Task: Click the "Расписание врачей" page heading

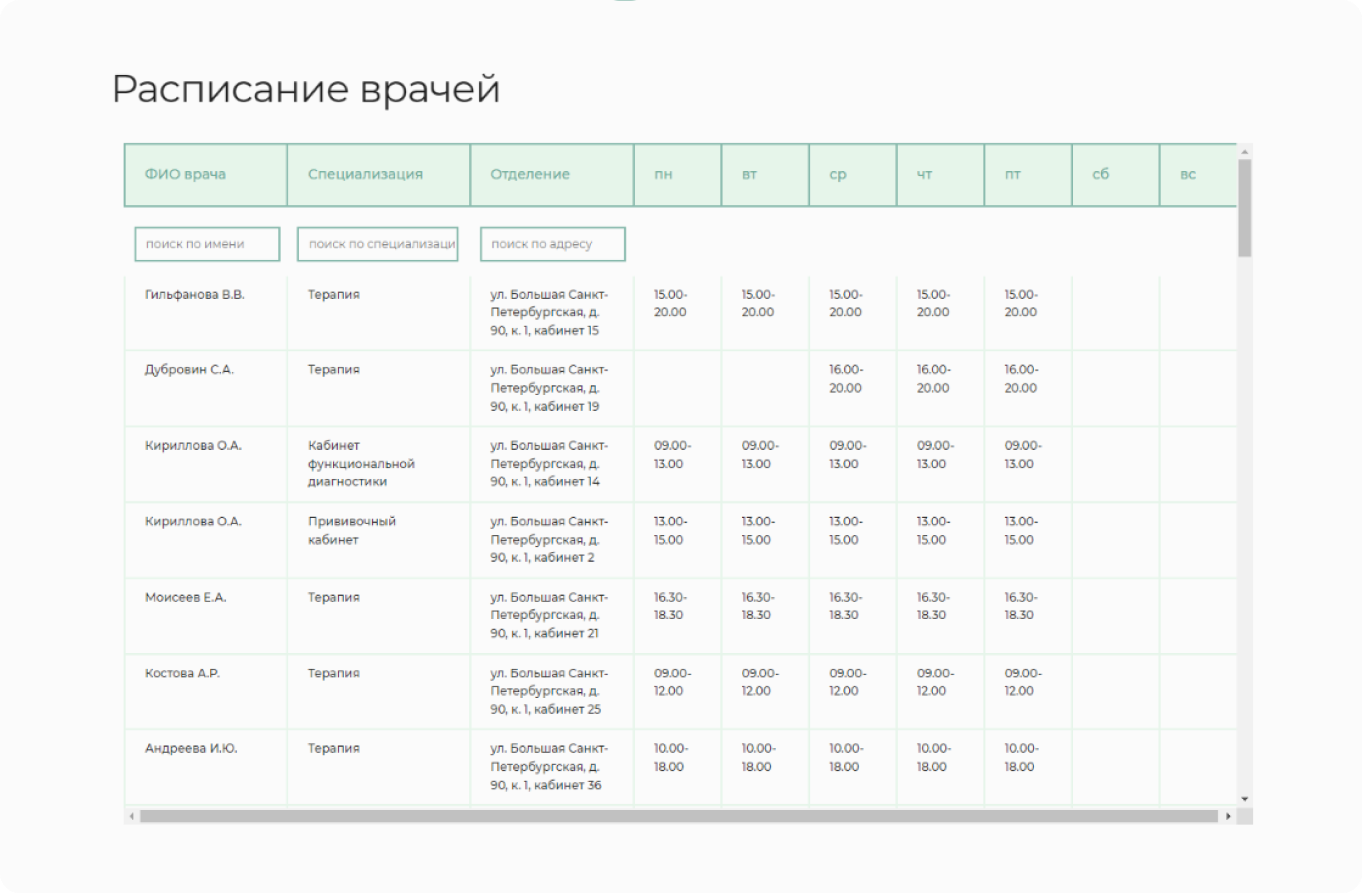Action: [306, 90]
